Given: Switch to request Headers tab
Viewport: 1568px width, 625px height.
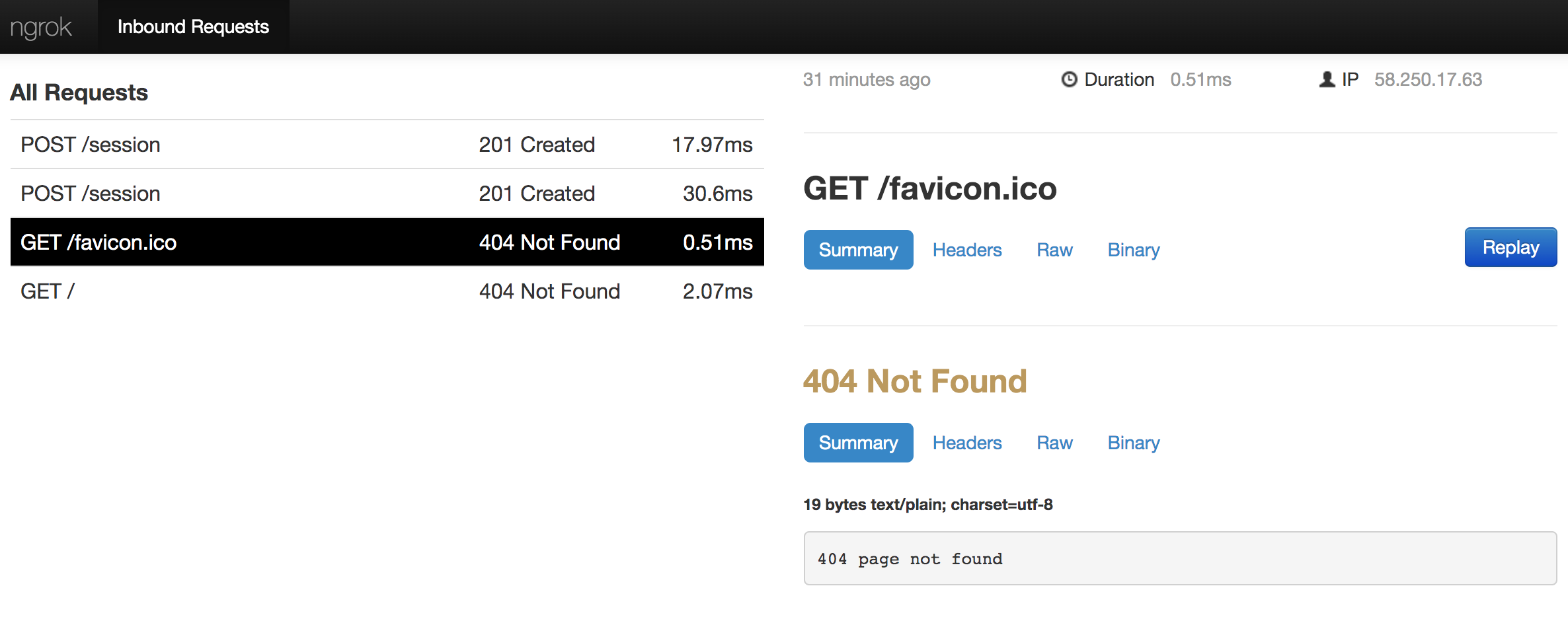Looking at the screenshot, I should click(966, 250).
